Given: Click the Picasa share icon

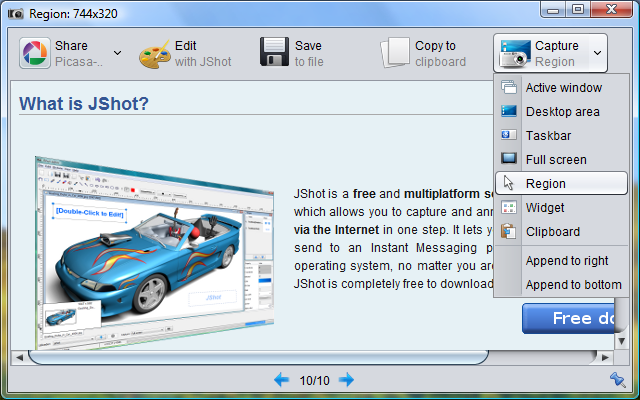Looking at the screenshot, I should [35, 53].
